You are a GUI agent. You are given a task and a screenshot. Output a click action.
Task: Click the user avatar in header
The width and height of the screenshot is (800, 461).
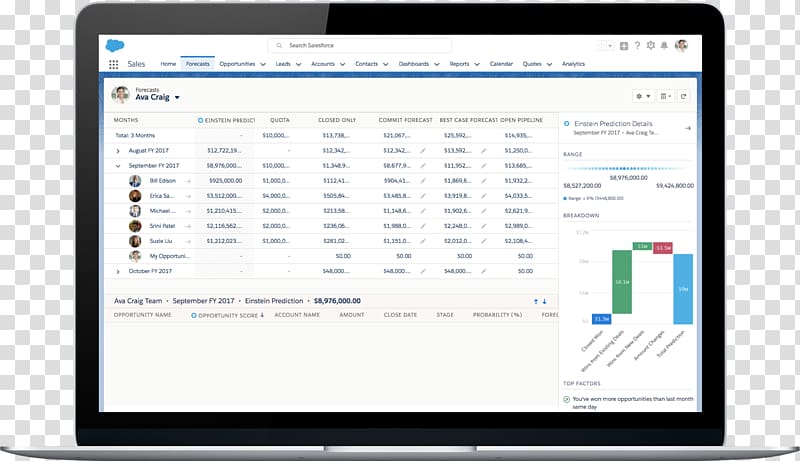click(682, 46)
